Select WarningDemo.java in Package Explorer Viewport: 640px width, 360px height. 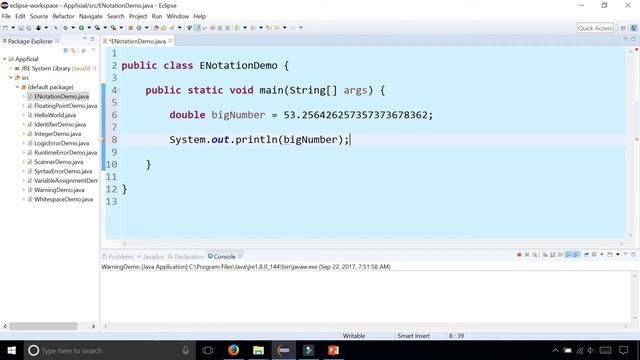[x=59, y=190]
